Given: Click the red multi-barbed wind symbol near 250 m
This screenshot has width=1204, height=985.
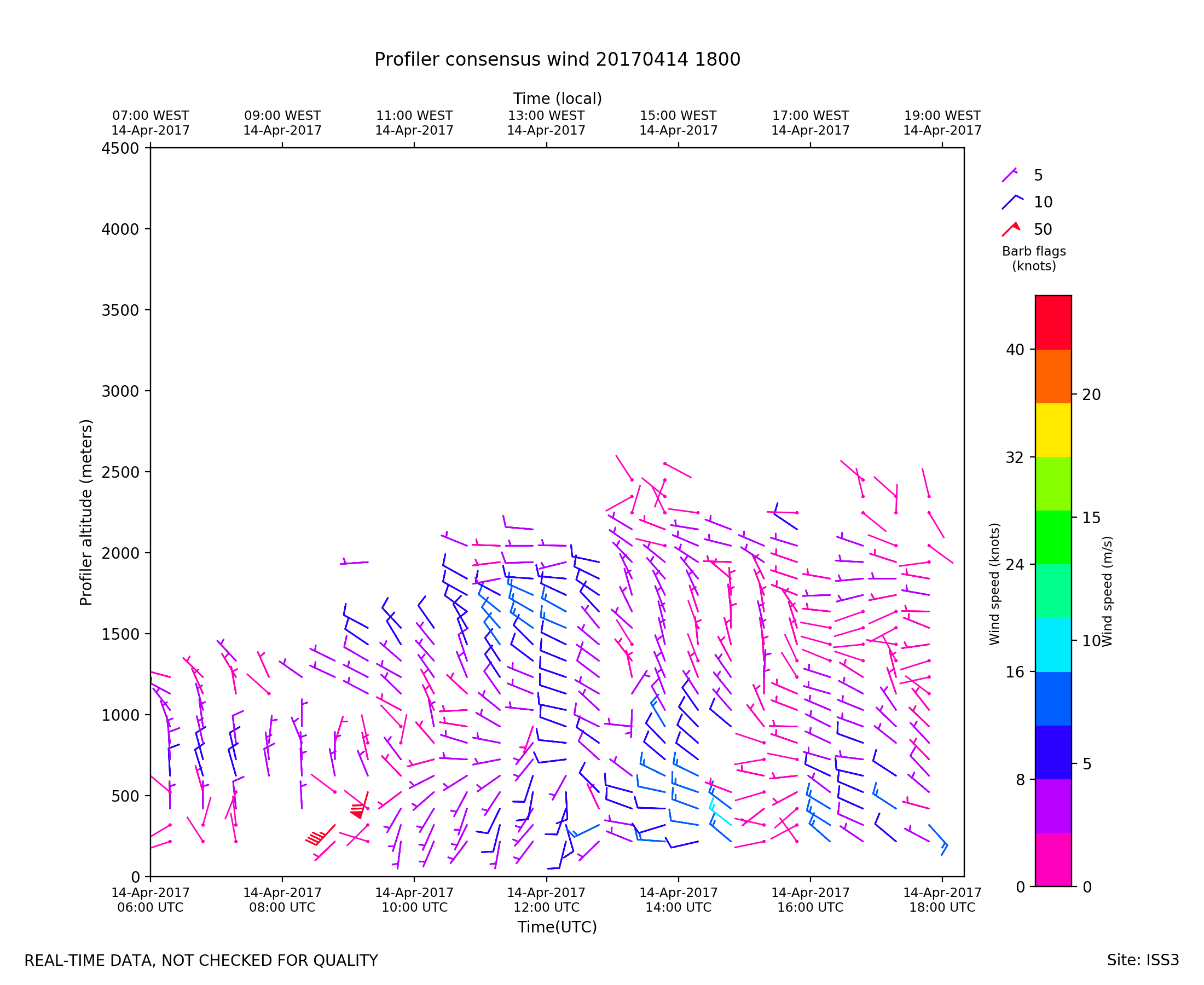Looking at the screenshot, I should pos(320,836).
